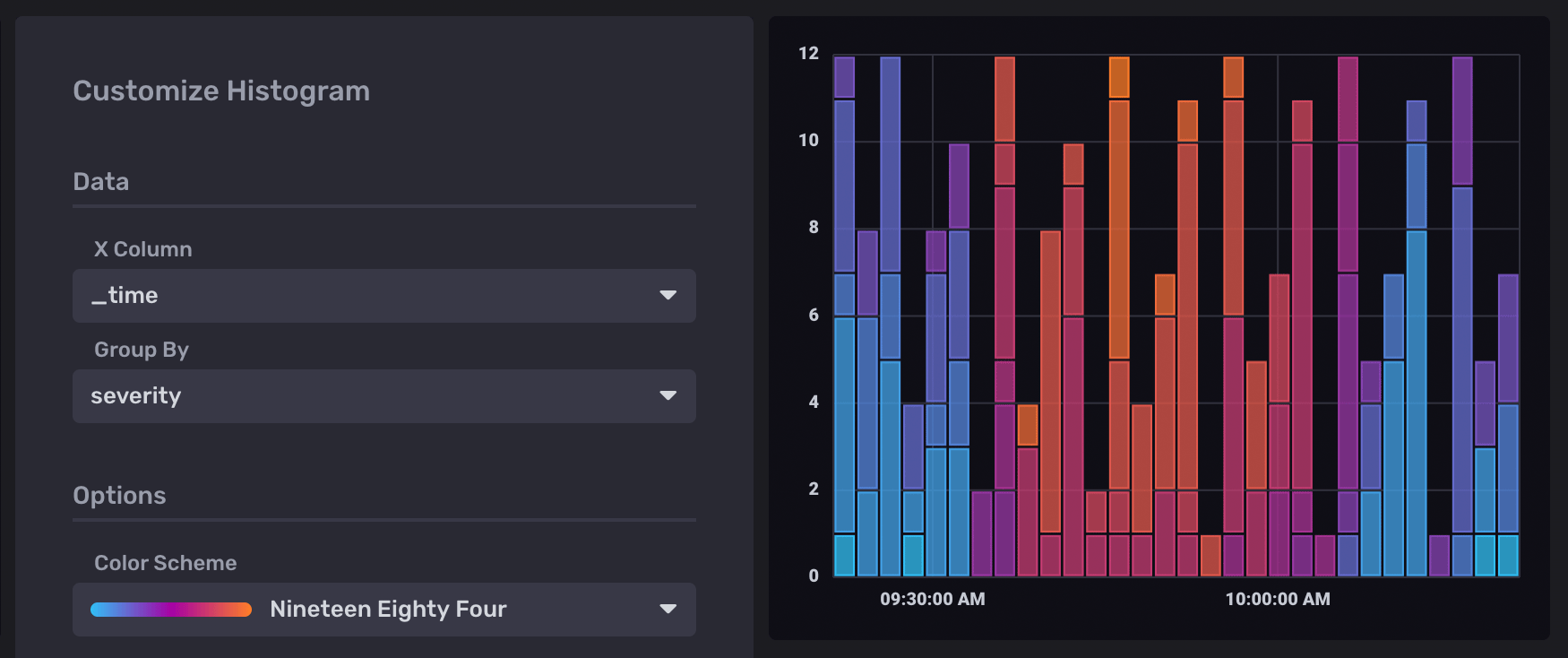This screenshot has width=1568, height=658.
Task: Open the X Column dropdown showing _time
Action: pyautogui.click(x=358, y=296)
